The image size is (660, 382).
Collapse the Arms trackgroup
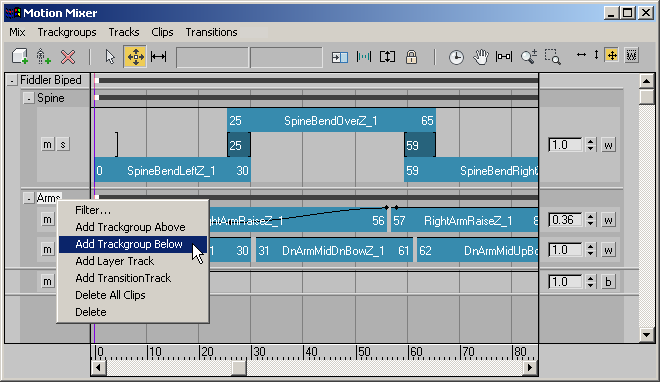28,198
